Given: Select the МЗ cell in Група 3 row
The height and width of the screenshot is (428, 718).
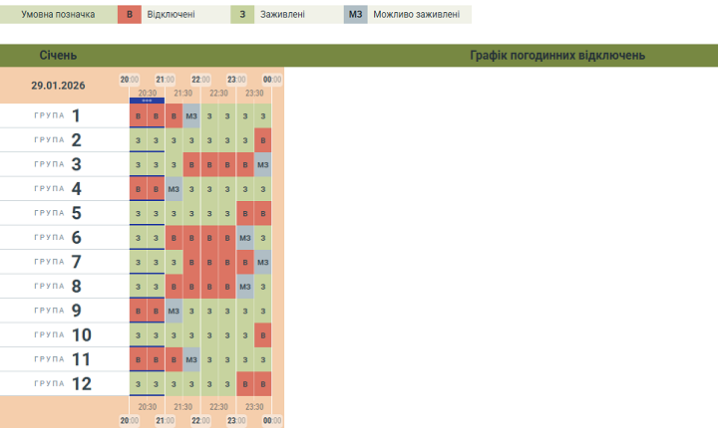Looking at the screenshot, I should click(263, 165).
